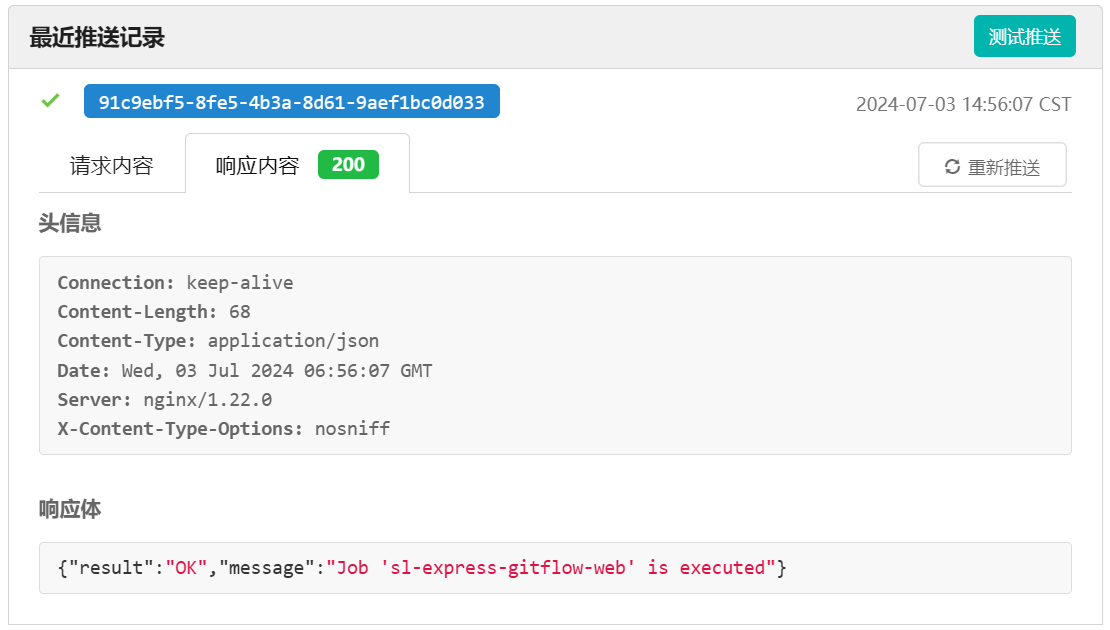Click the Connection: keep-alive header line
Image resolution: width=1110 pixels, height=630 pixels.
(x=176, y=282)
